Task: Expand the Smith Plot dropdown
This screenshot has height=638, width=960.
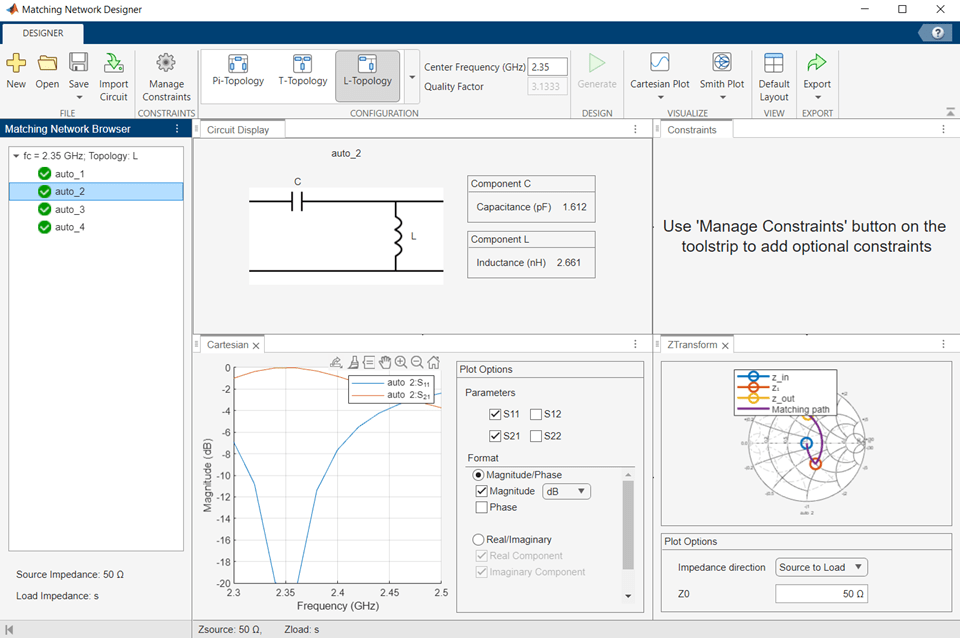Action: (721, 98)
